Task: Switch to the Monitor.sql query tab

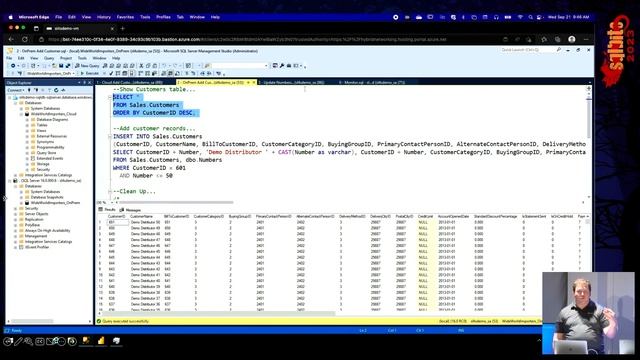Action: tap(371, 82)
